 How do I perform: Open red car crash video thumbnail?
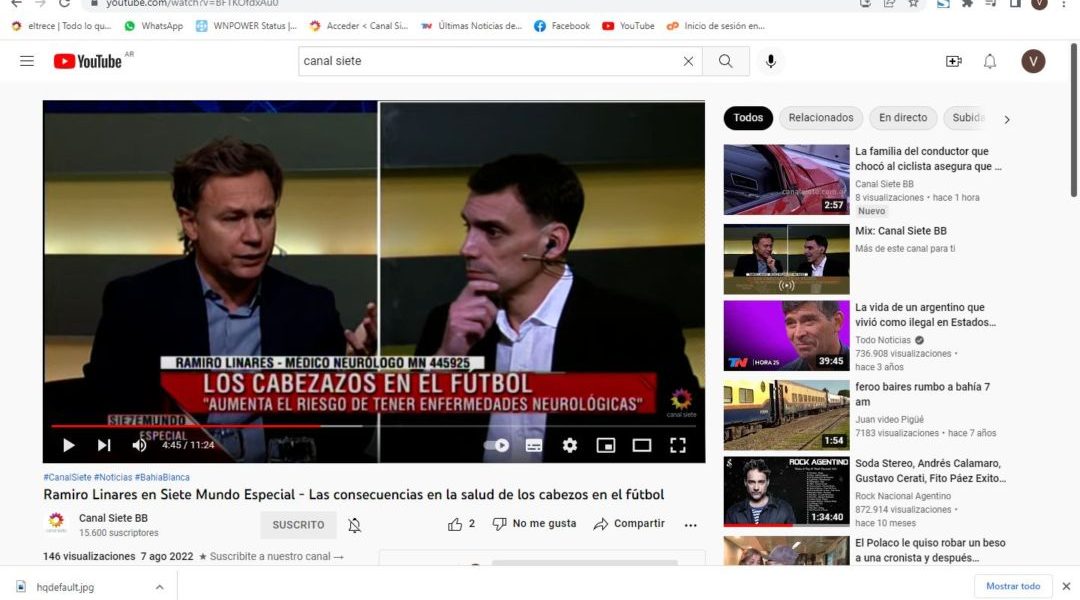tap(787, 180)
